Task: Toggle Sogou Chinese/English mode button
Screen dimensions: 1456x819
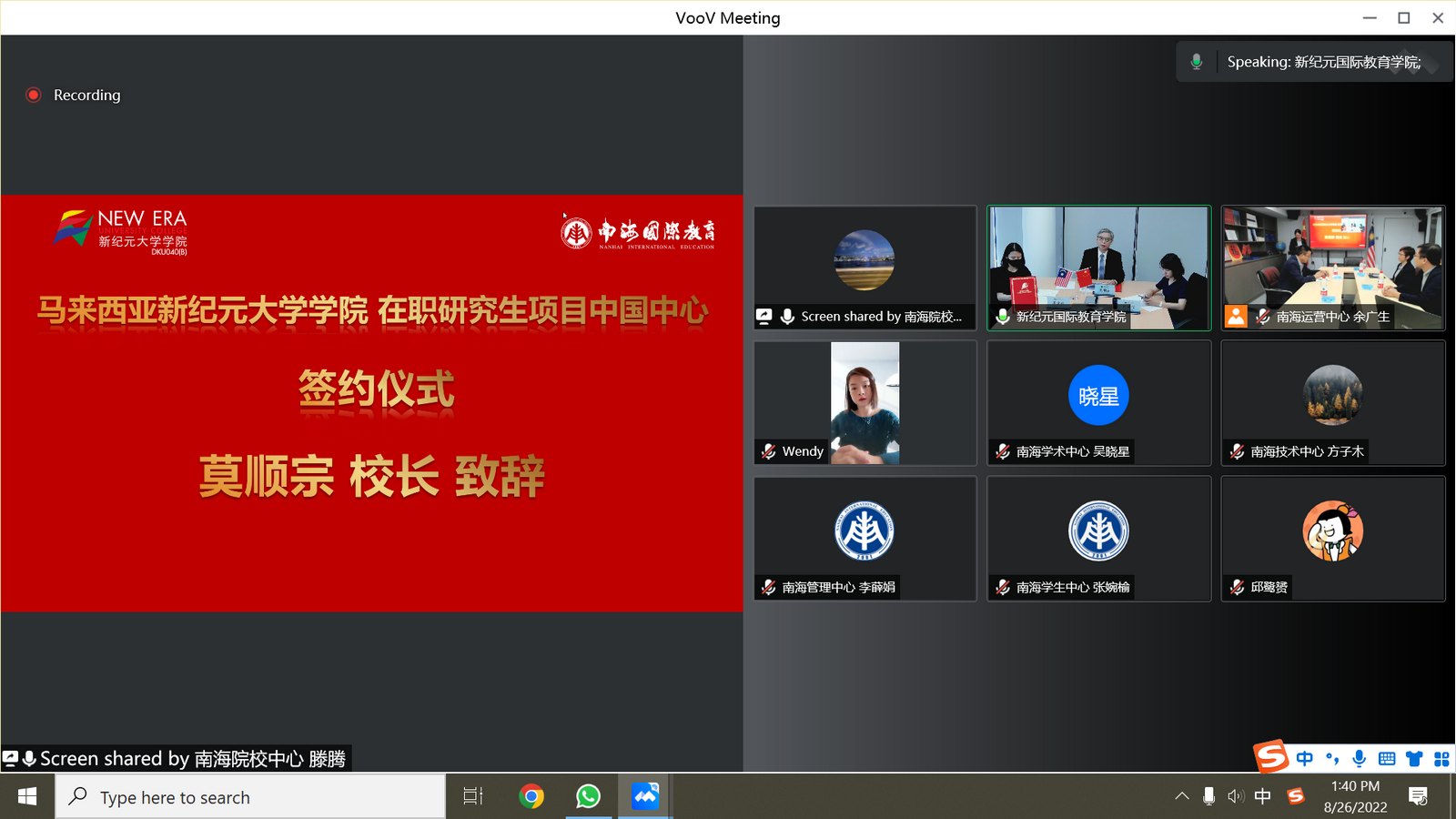Action: pos(1305,759)
